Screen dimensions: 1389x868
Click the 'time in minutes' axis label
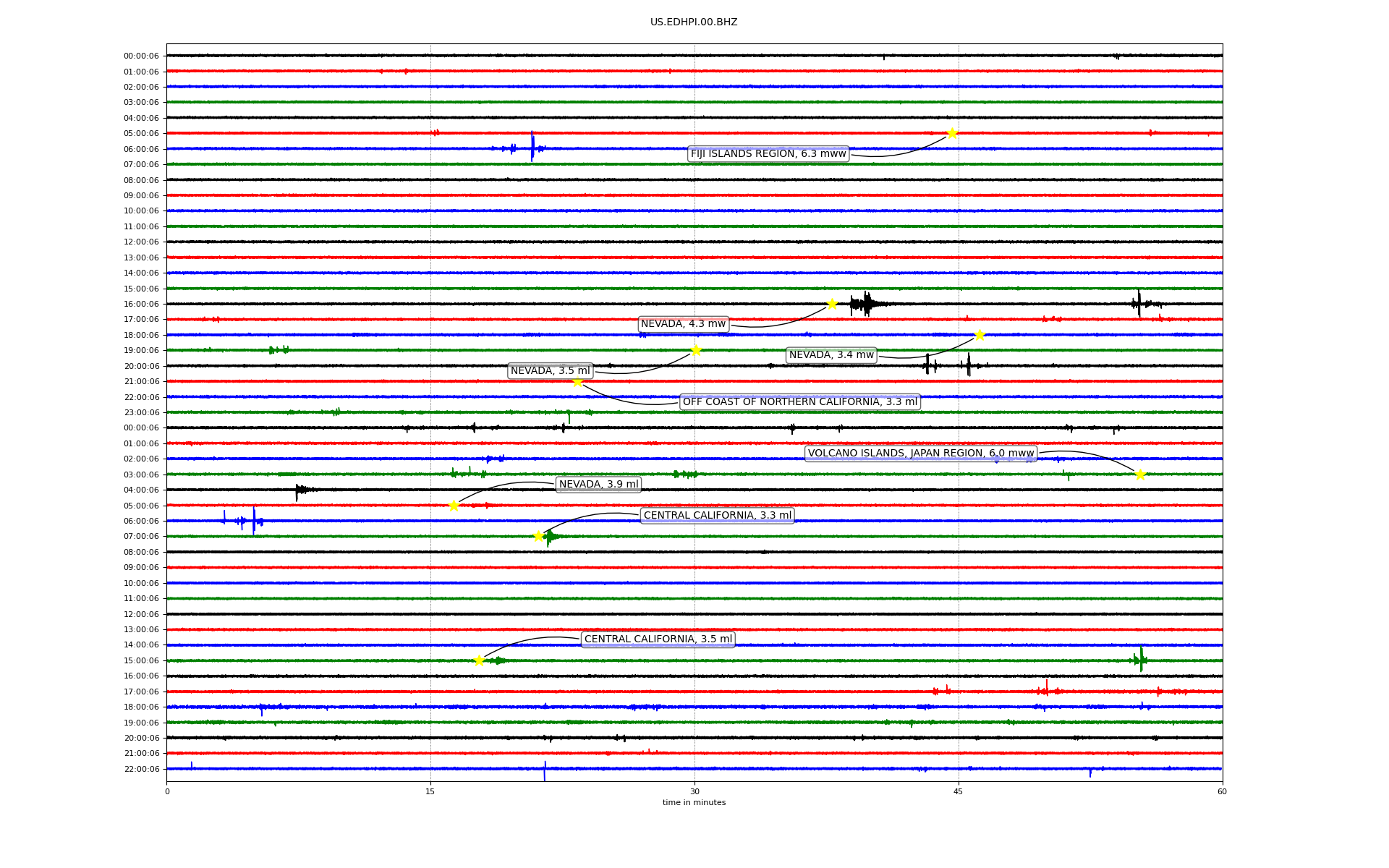pos(694,803)
